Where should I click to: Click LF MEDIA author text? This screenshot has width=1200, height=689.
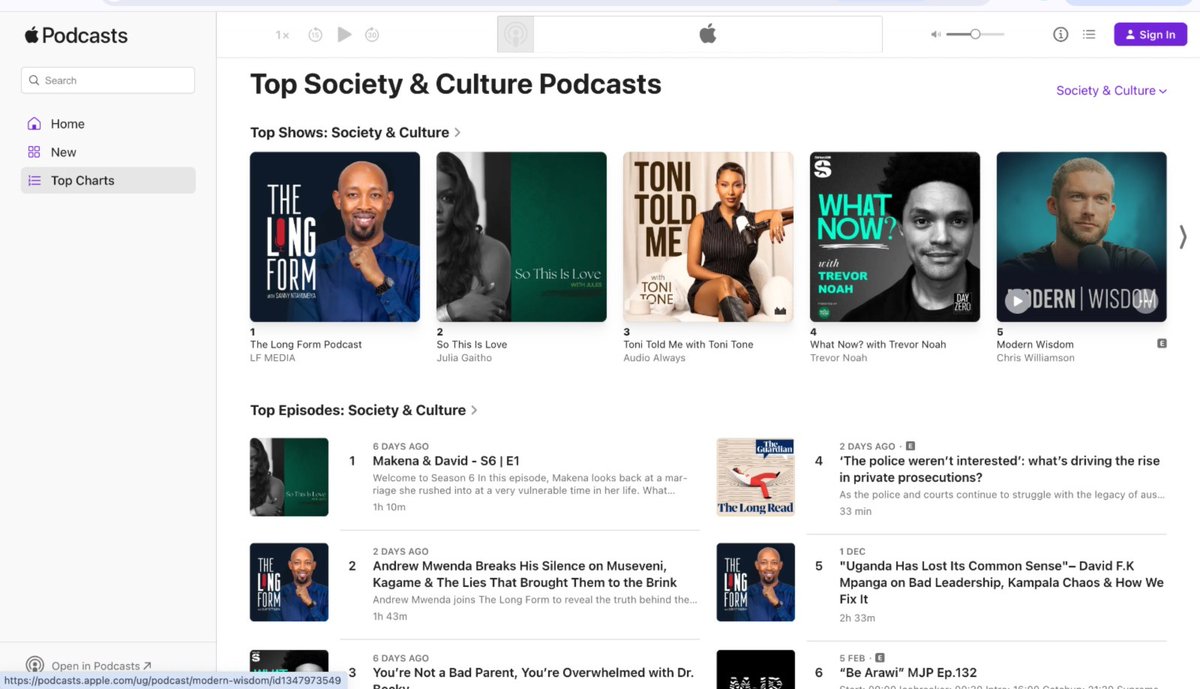pyautogui.click(x=273, y=358)
